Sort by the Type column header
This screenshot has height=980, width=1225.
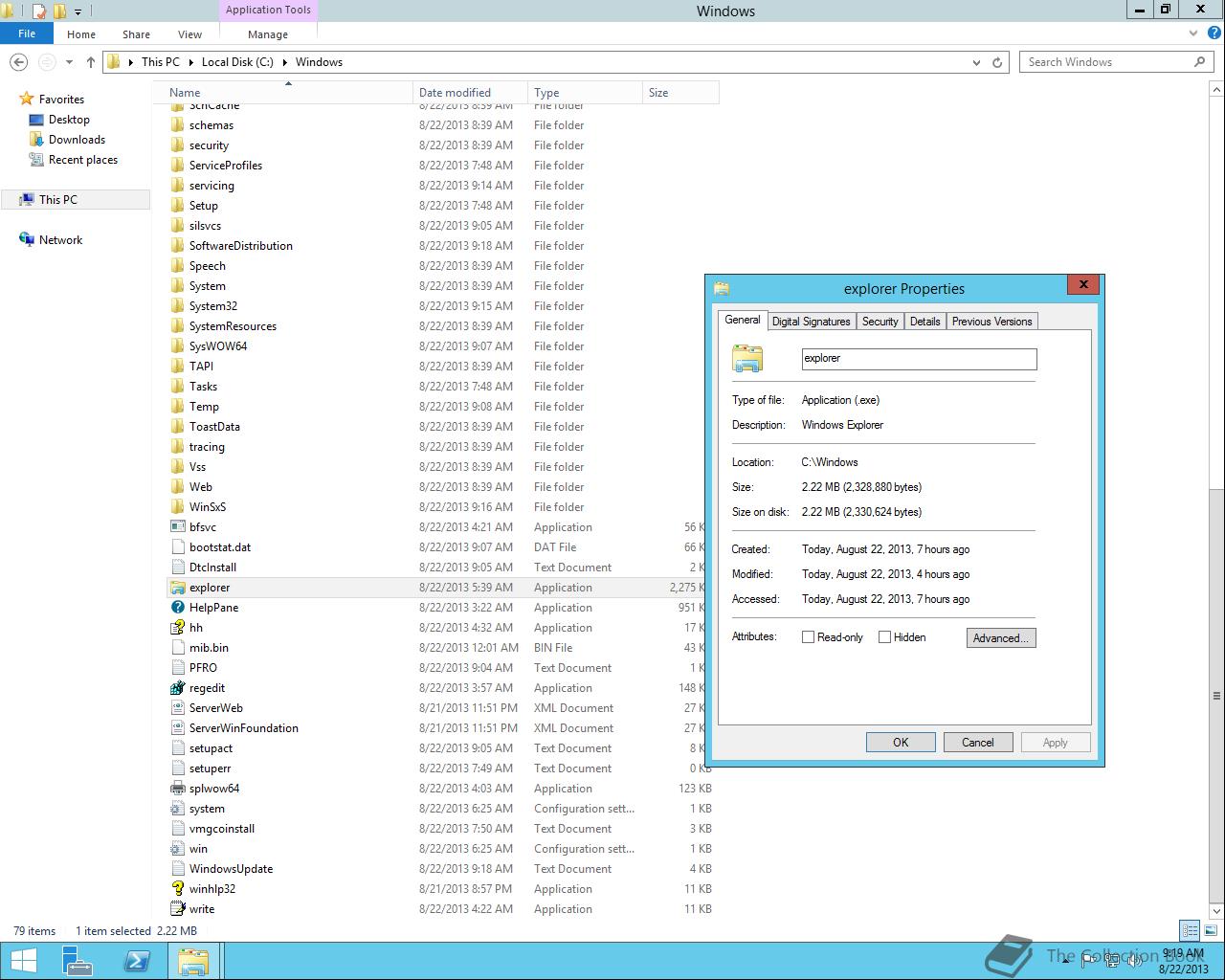[585, 93]
